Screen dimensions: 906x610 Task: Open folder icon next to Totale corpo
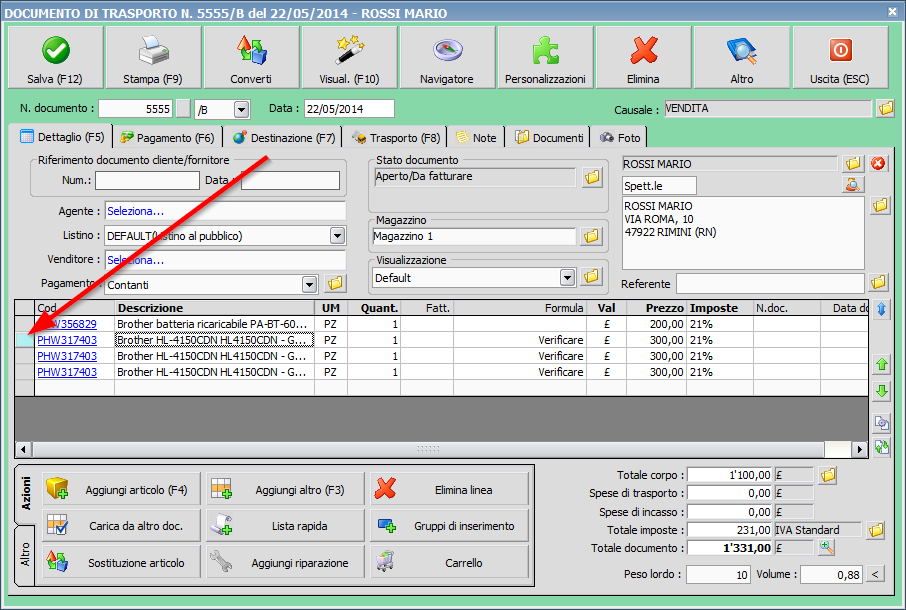click(x=828, y=475)
